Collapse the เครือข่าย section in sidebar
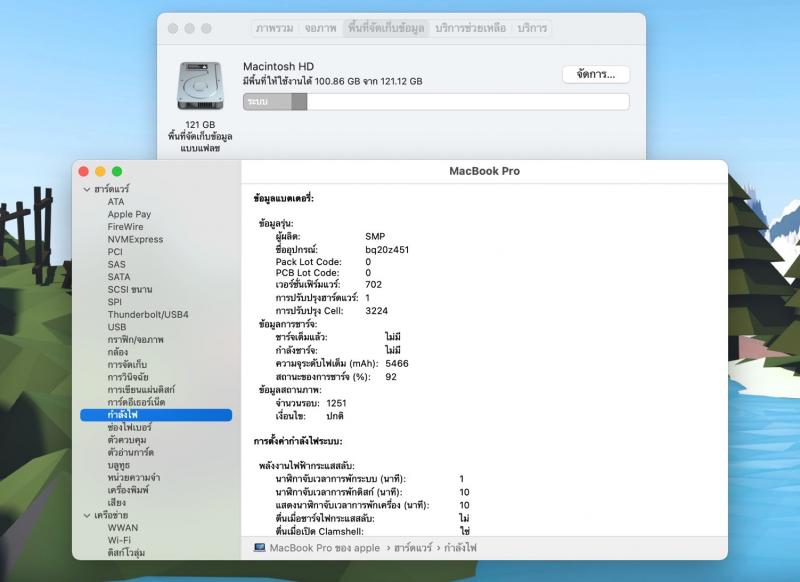This screenshot has height=582, width=800. (87, 516)
